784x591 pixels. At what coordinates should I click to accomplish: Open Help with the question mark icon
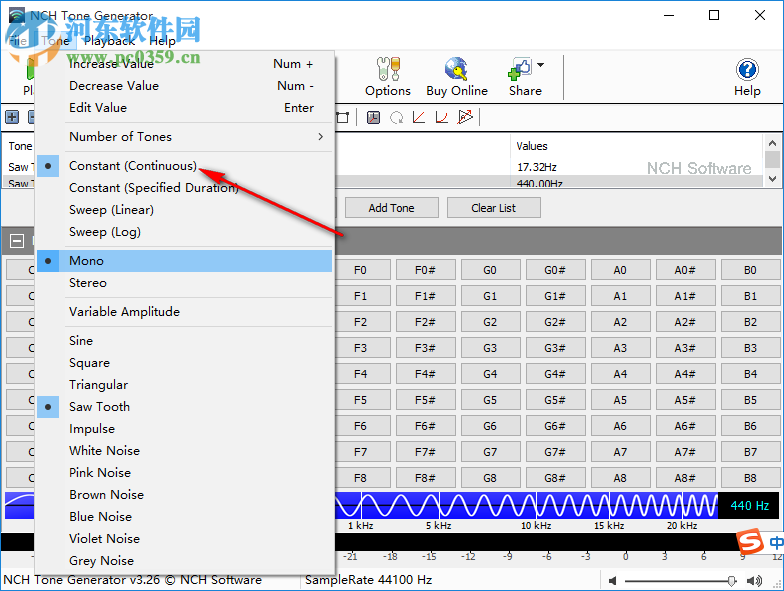click(747, 70)
